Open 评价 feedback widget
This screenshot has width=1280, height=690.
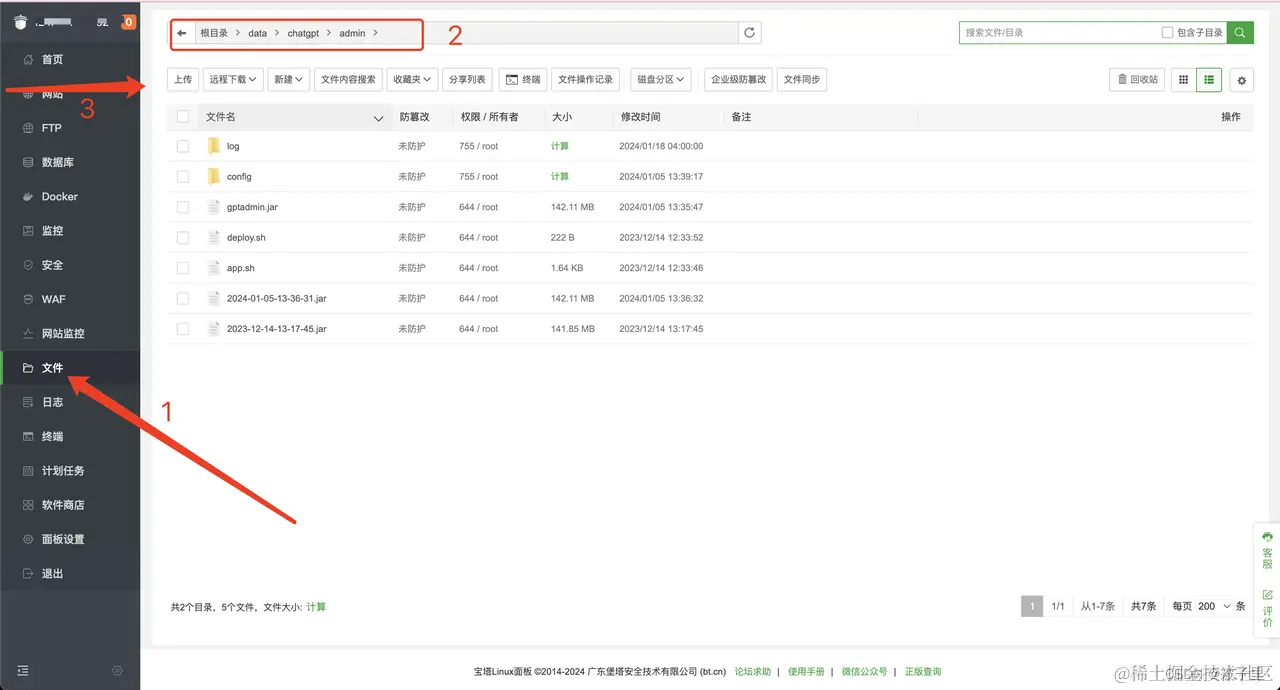[1267, 609]
